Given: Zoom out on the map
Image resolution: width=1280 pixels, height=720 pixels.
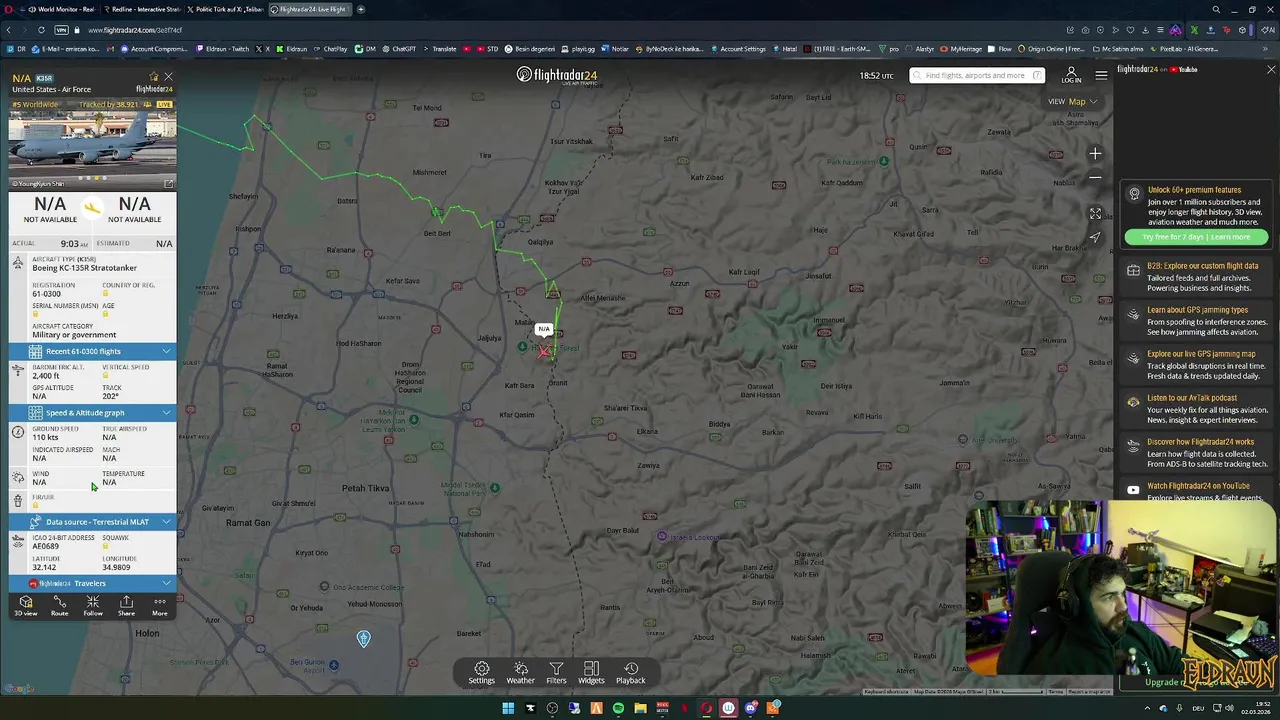Looking at the screenshot, I should coord(1095,178).
